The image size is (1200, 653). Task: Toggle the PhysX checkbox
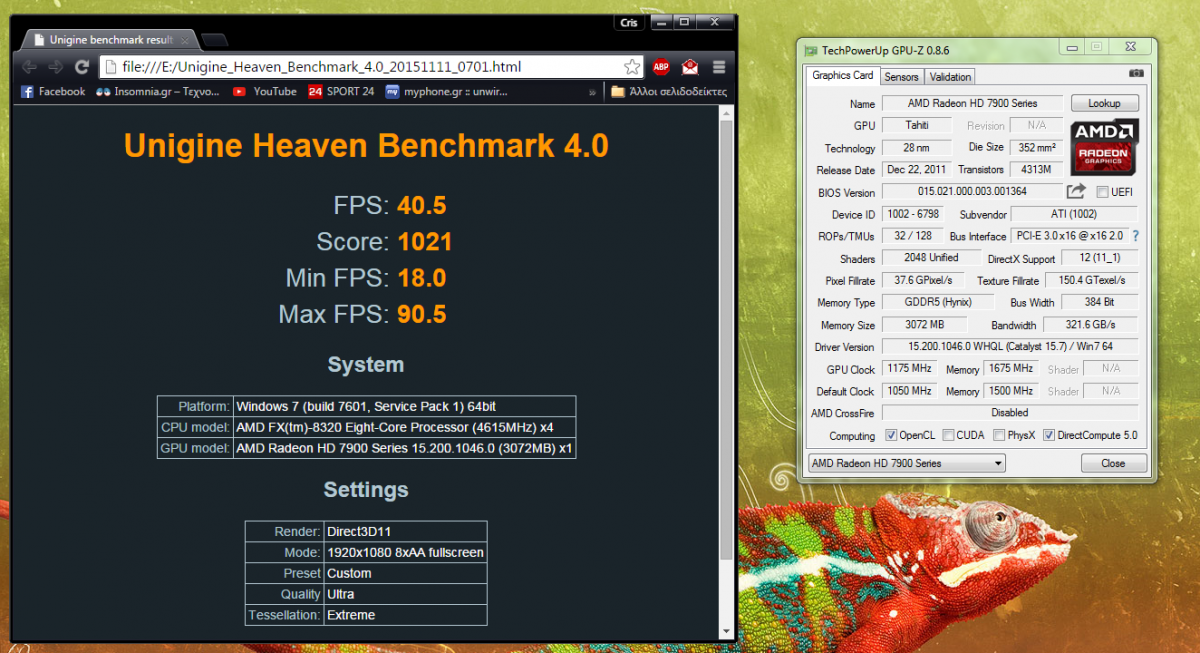(x=999, y=436)
